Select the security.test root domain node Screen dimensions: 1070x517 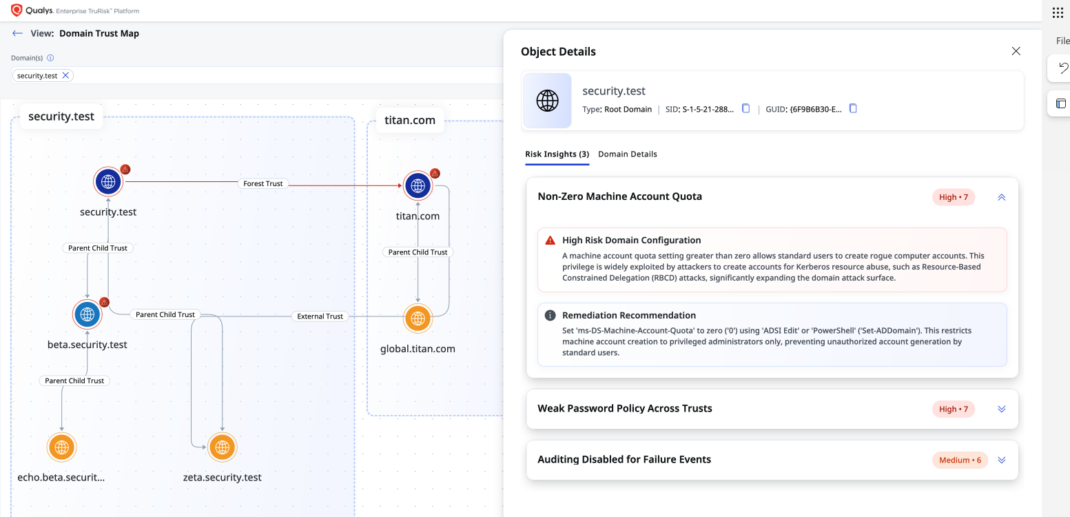(108, 182)
